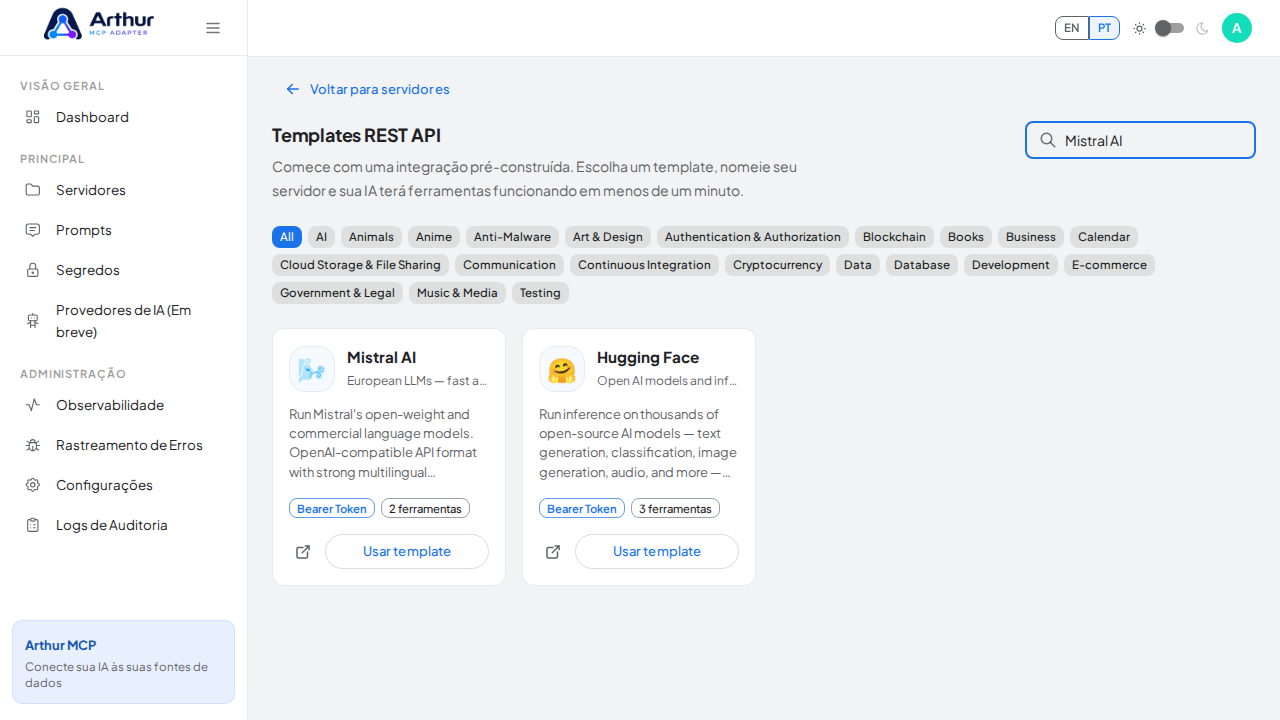The width and height of the screenshot is (1280, 720).
Task: Filter templates by Testing category
Action: tap(540, 293)
